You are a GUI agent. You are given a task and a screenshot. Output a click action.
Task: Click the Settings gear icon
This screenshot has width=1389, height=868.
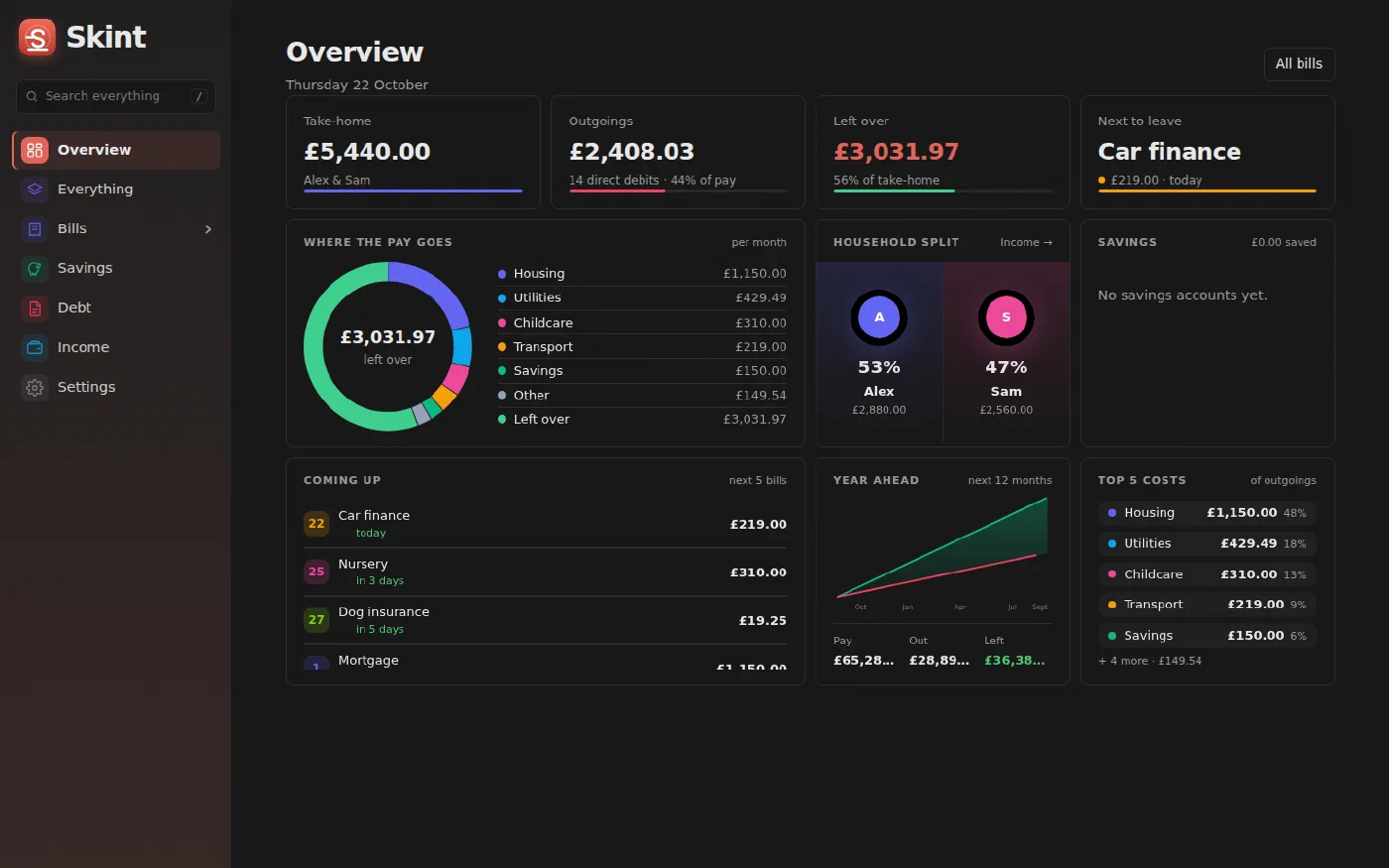35,388
